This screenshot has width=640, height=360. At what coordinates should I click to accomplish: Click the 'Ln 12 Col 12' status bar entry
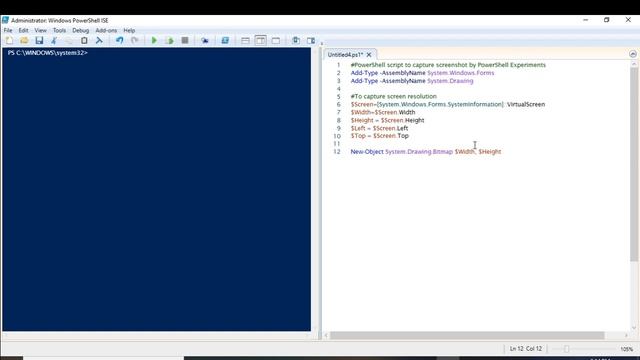coord(526,349)
